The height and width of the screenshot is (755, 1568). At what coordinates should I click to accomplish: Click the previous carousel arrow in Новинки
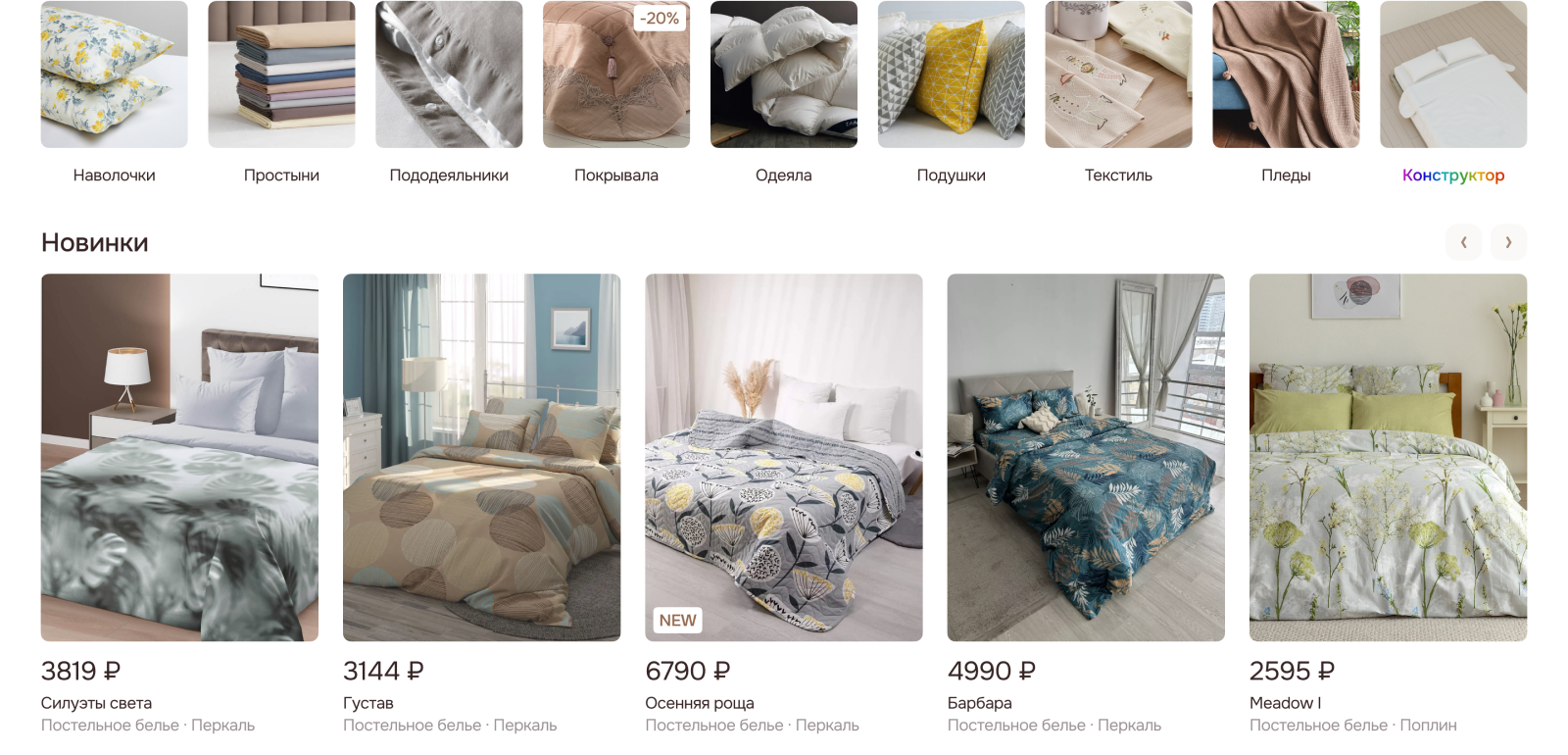(1463, 242)
